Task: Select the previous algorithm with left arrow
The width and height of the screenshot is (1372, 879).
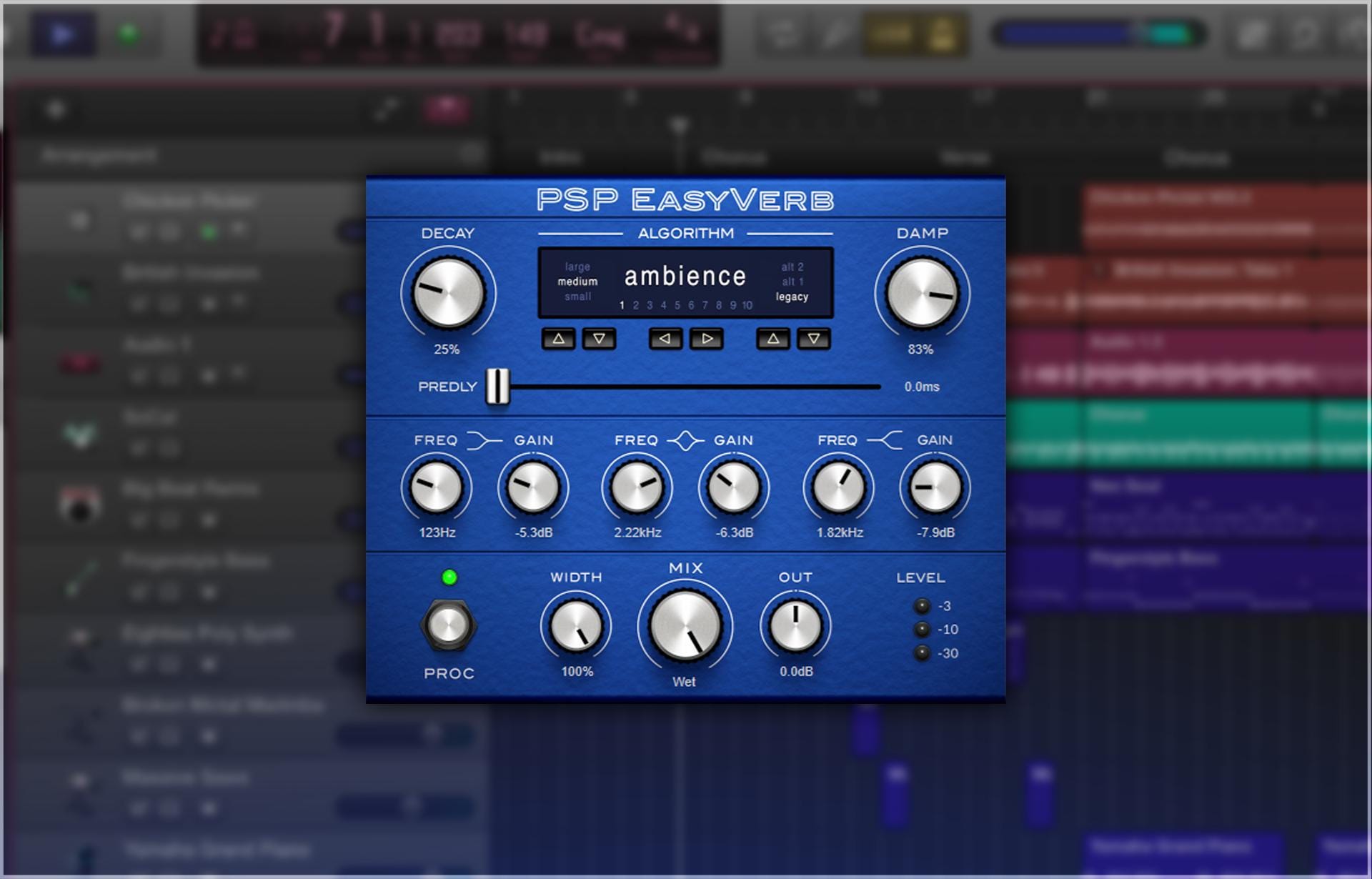Action: 665,339
